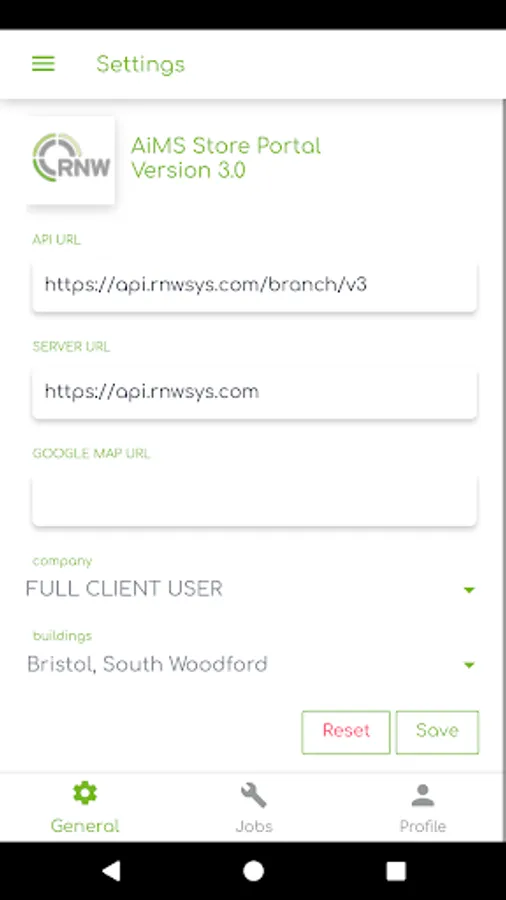This screenshot has width=506, height=900.
Task: Focus the Server URL input field
Action: [254, 393]
